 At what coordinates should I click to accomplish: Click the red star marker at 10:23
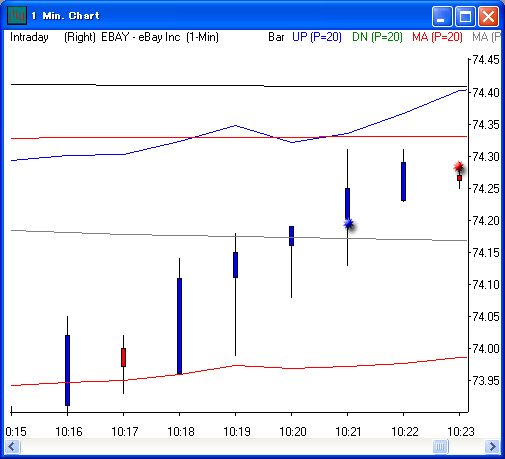pos(459,166)
